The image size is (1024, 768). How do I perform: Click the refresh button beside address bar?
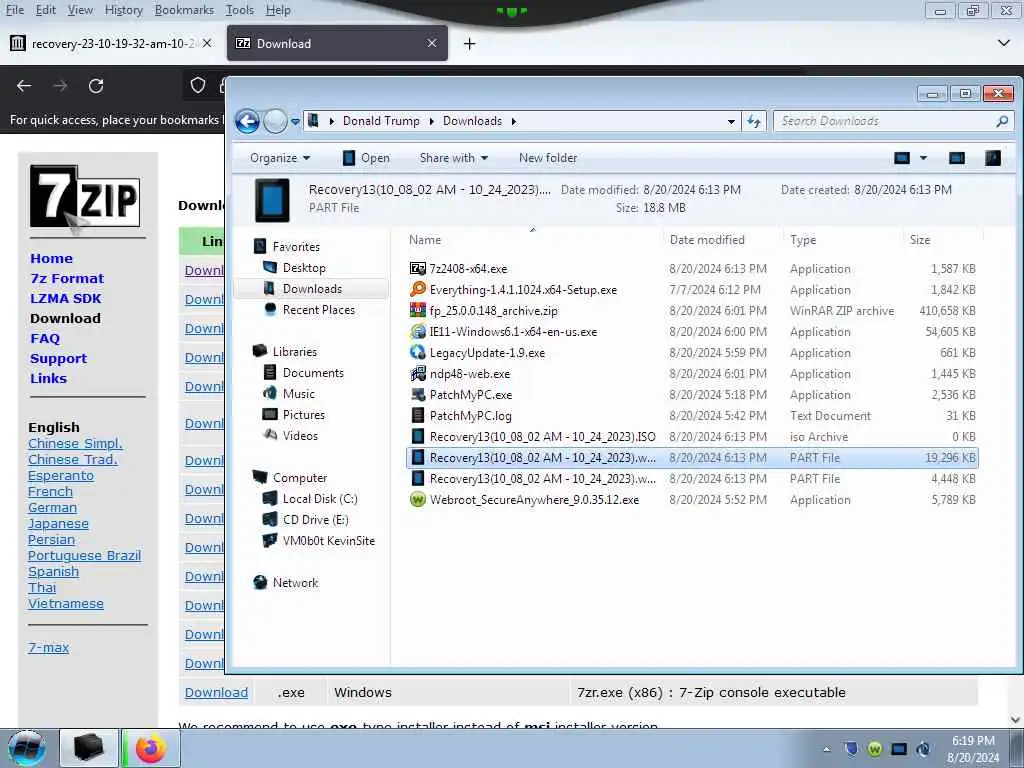pyautogui.click(x=754, y=121)
